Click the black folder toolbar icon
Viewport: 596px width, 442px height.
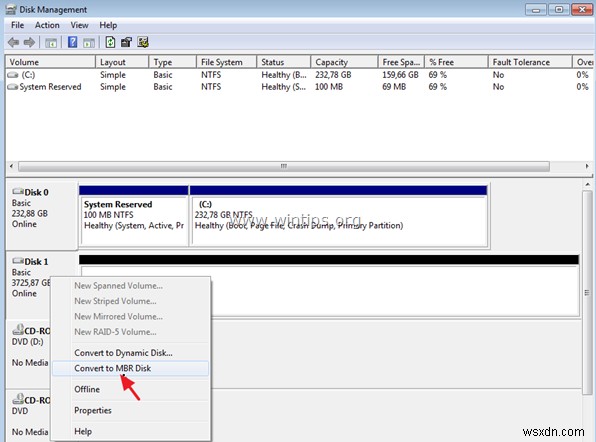[126, 42]
